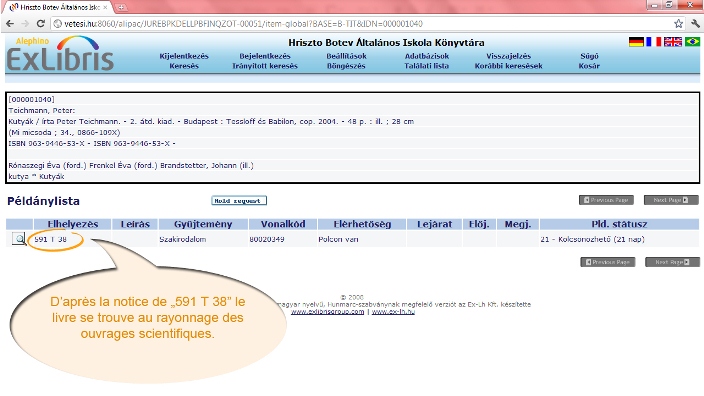Open browser wrench settings menu
This screenshot has width=704, height=396.
tap(695, 24)
